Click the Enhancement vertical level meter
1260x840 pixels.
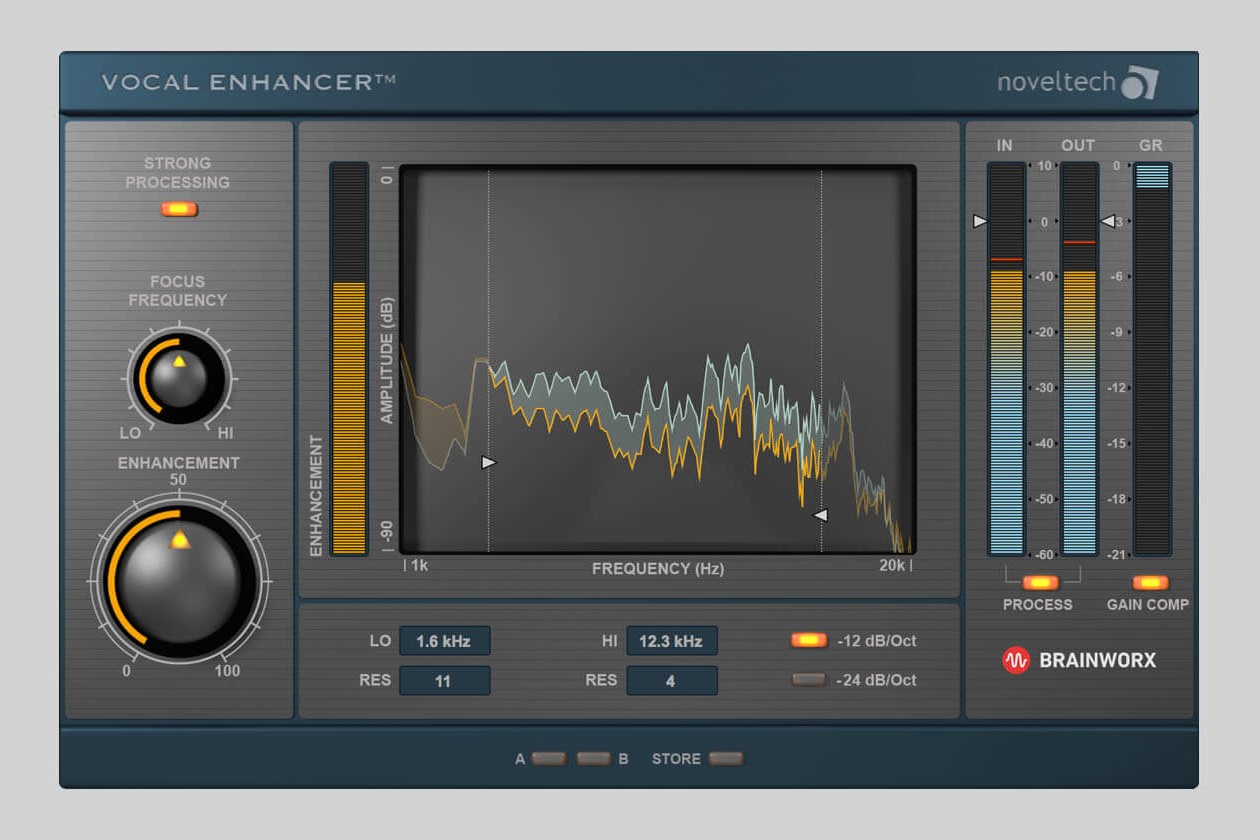[x=349, y=359]
